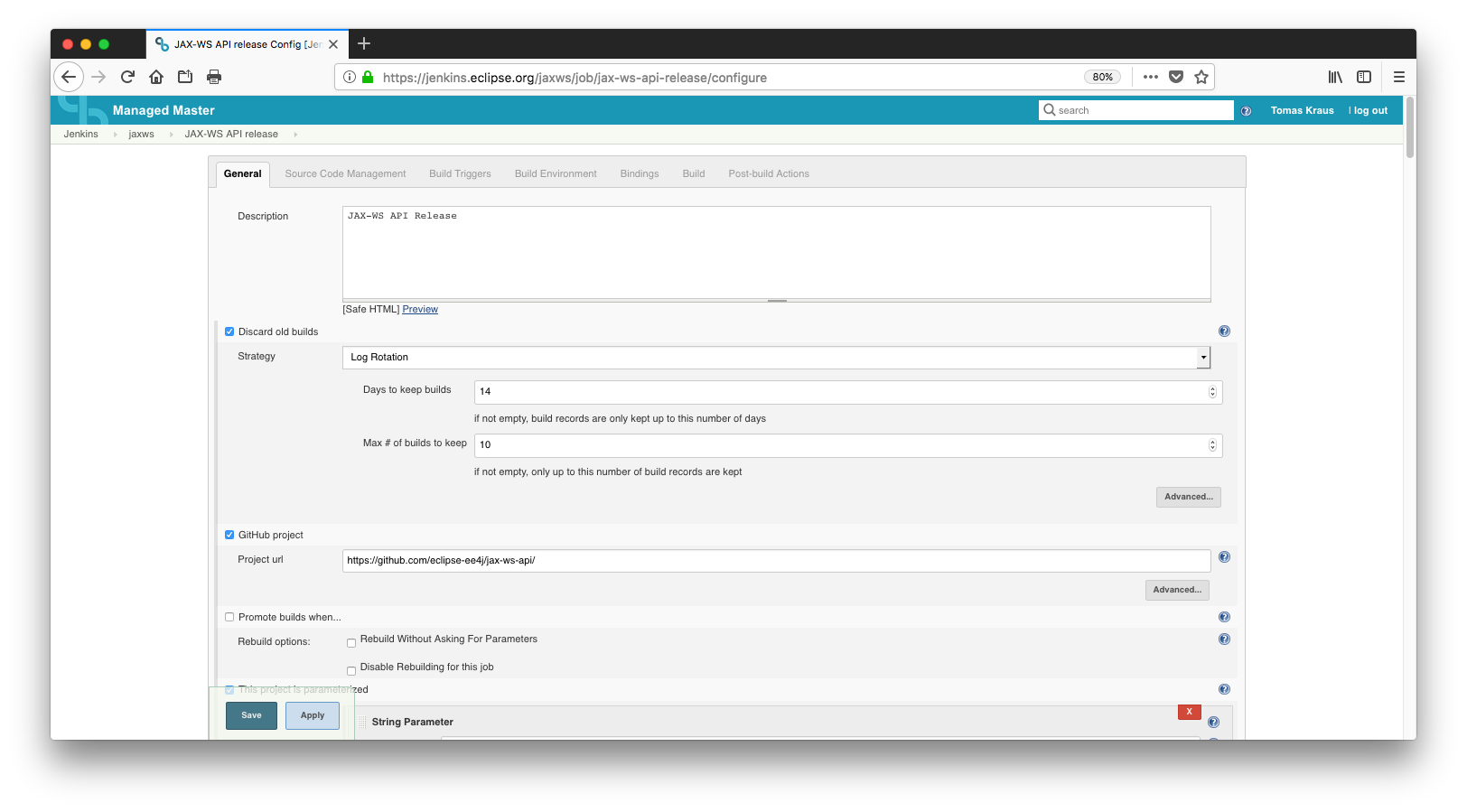This screenshot has width=1467, height=812.
Task: Click the page vertical scrollbar
Action: pyautogui.click(x=1409, y=128)
